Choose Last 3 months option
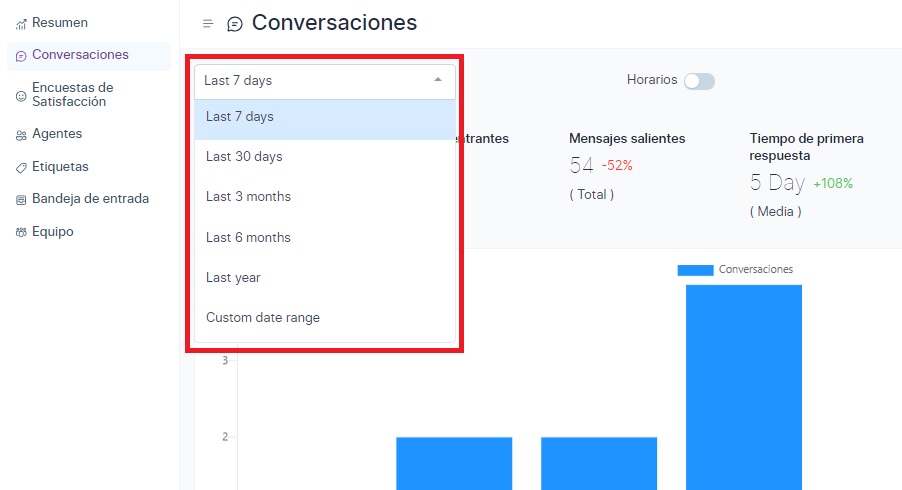 click(248, 197)
